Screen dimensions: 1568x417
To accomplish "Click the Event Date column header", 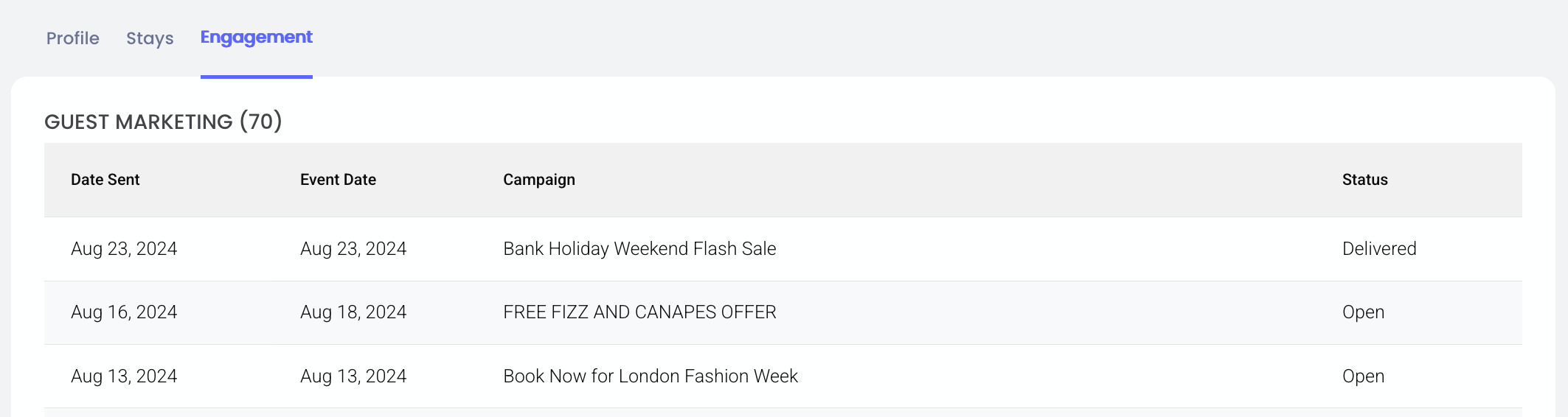I will pos(338,180).
